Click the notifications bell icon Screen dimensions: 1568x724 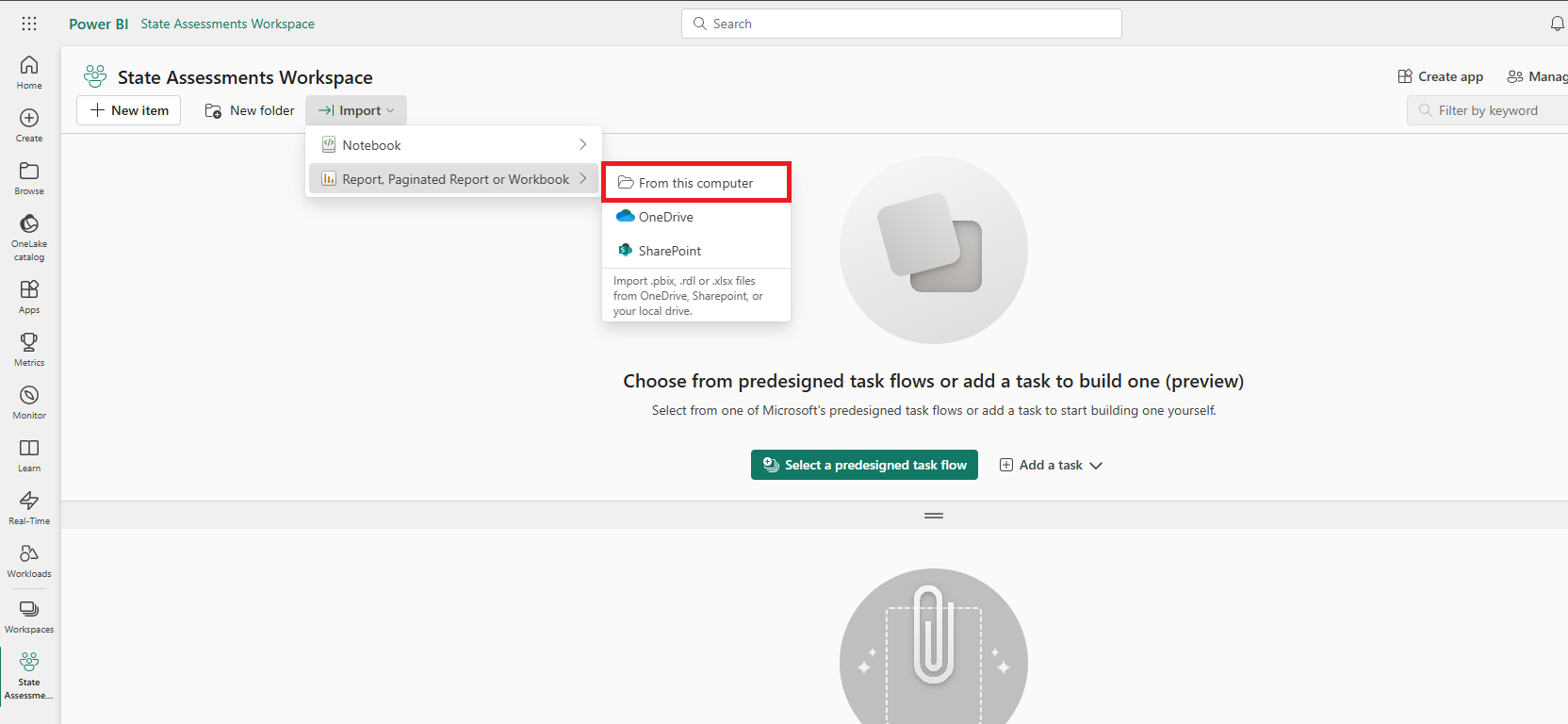(x=1557, y=24)
